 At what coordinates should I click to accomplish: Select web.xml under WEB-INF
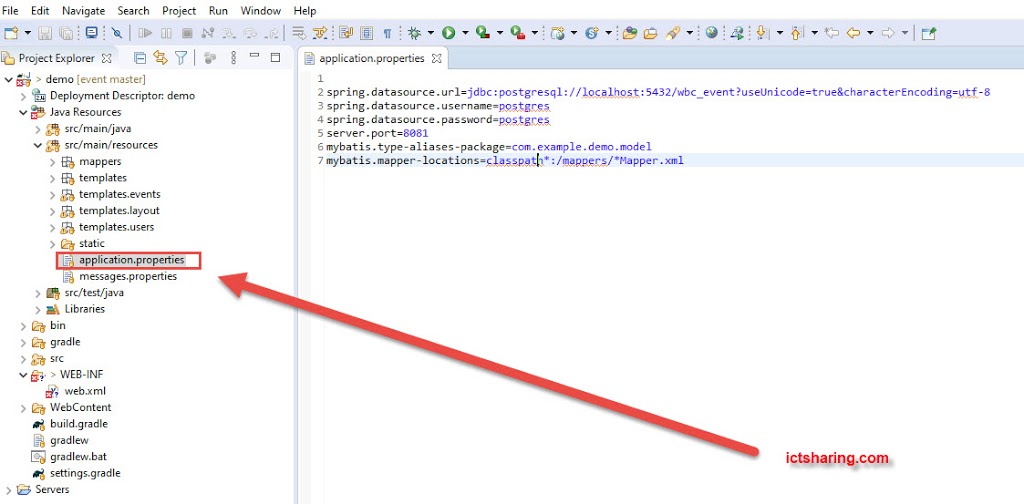[85, 391]
